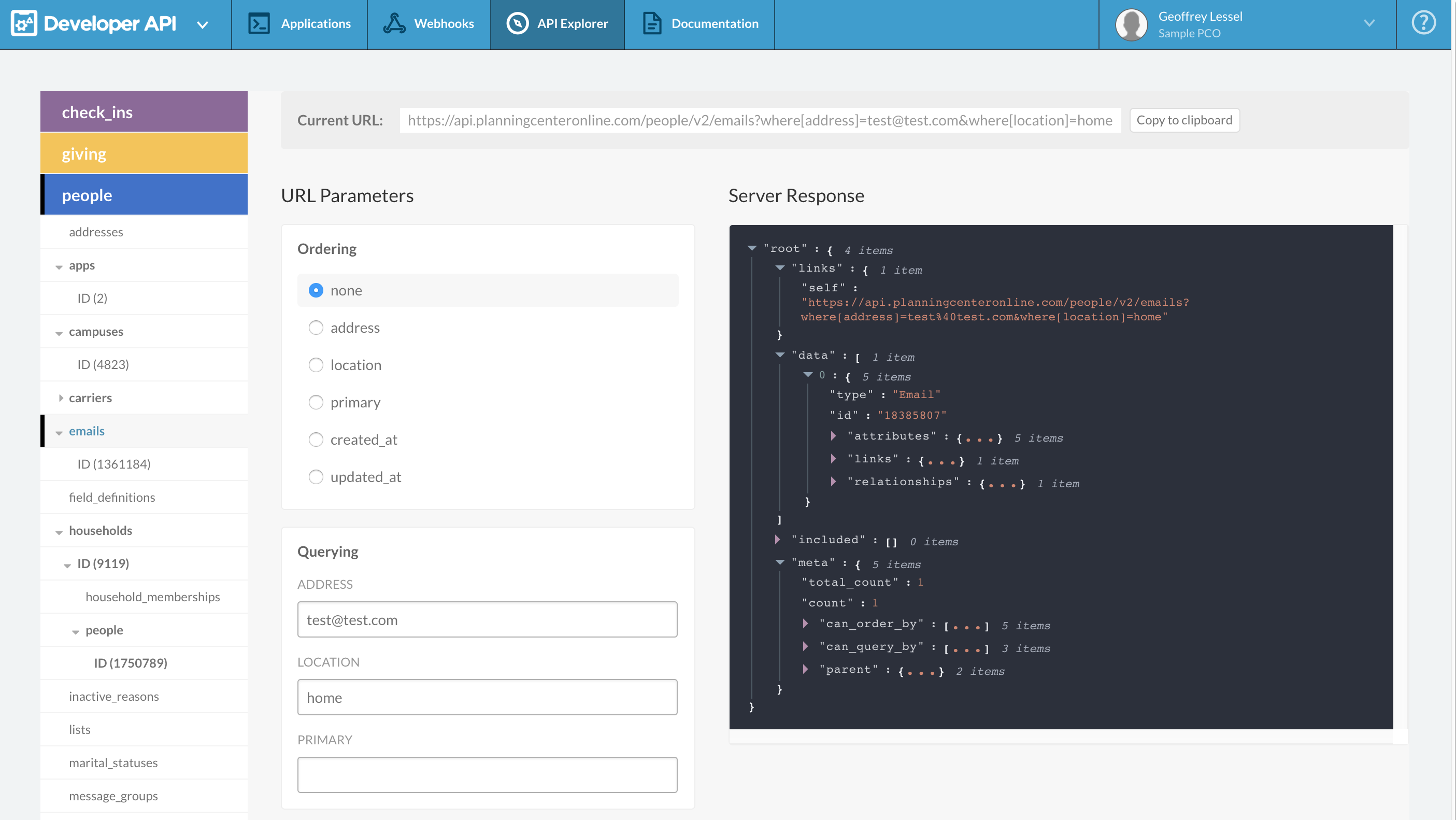Click the Applications terminal icon
Screen dimensions: 1456x820
point(259,23)
